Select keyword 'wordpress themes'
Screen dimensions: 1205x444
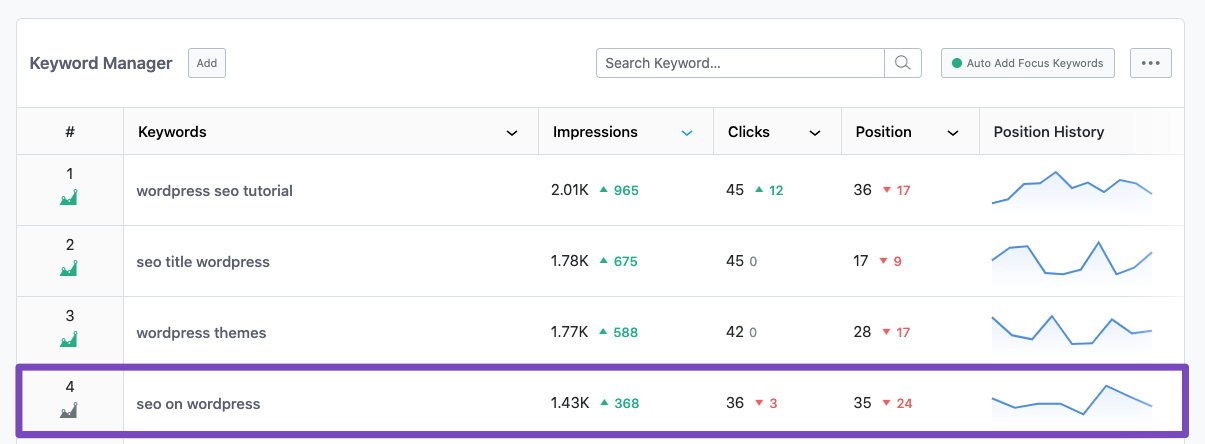(x=201, y=333)
